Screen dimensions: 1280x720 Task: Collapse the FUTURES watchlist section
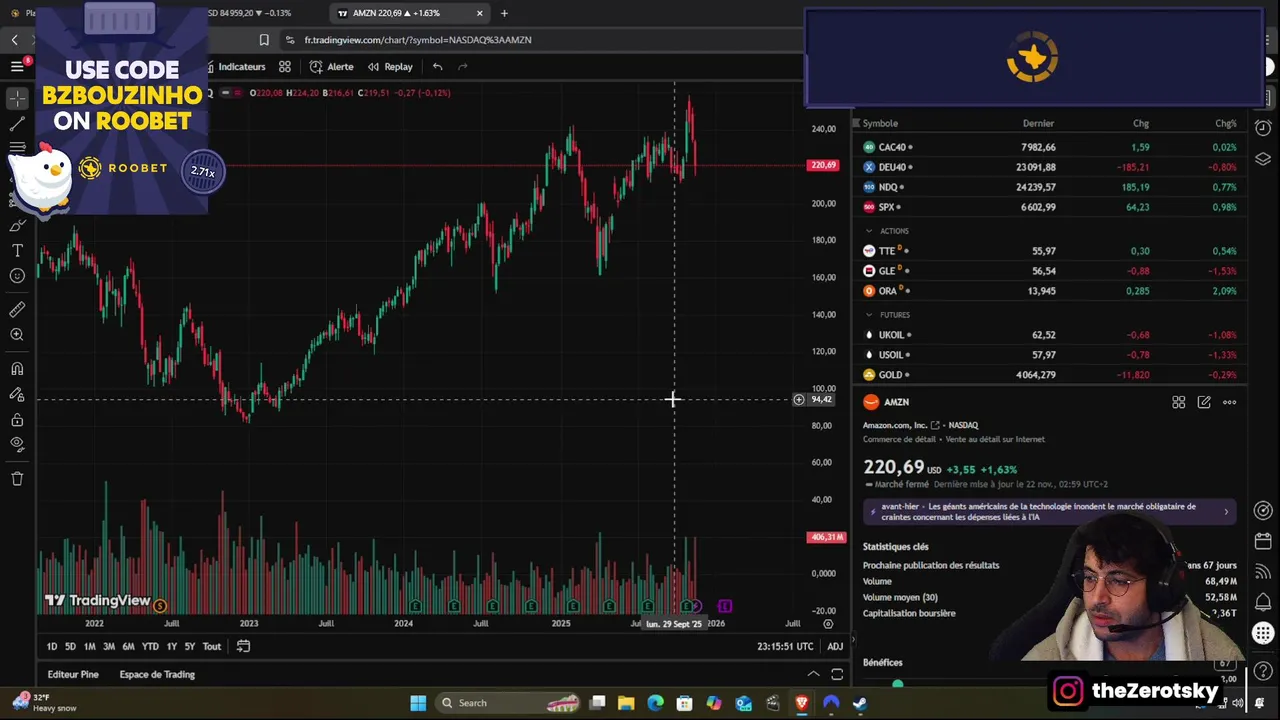coord(868,315)
